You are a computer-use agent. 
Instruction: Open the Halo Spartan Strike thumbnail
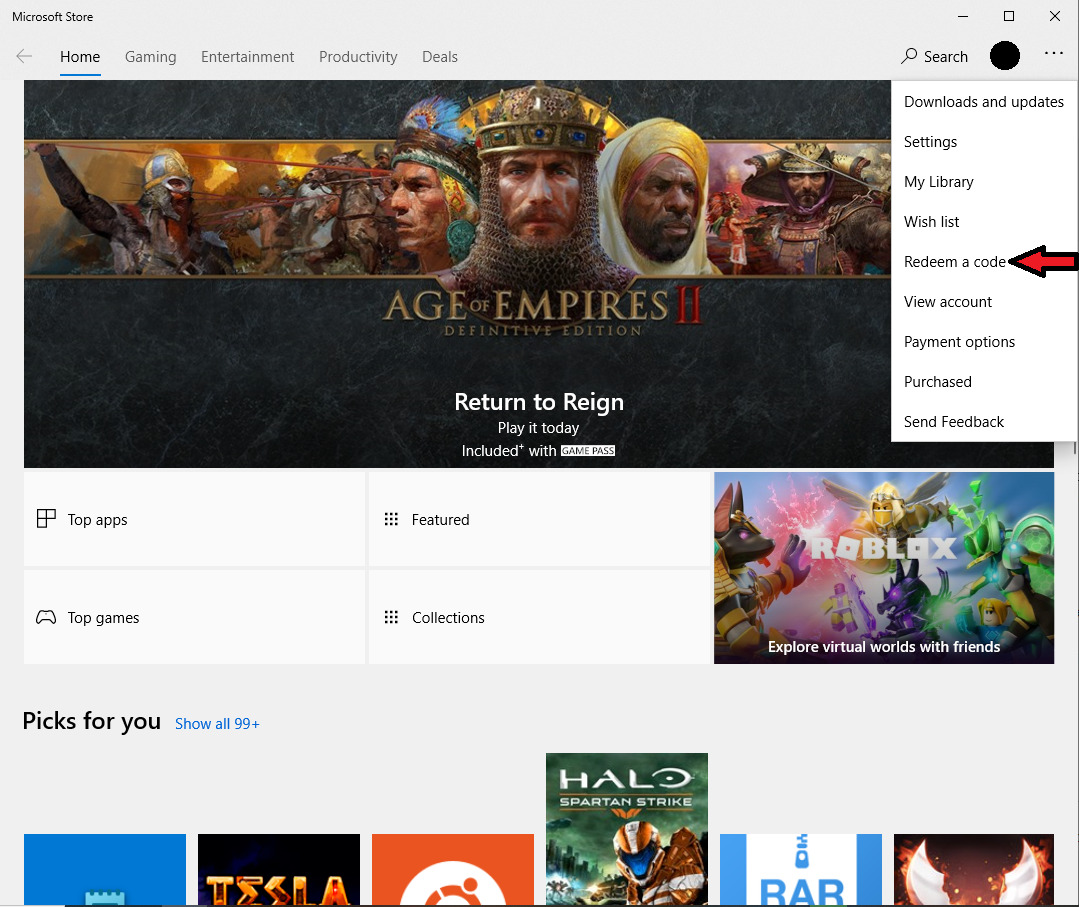pyautogui.click(x=626, y=828)
